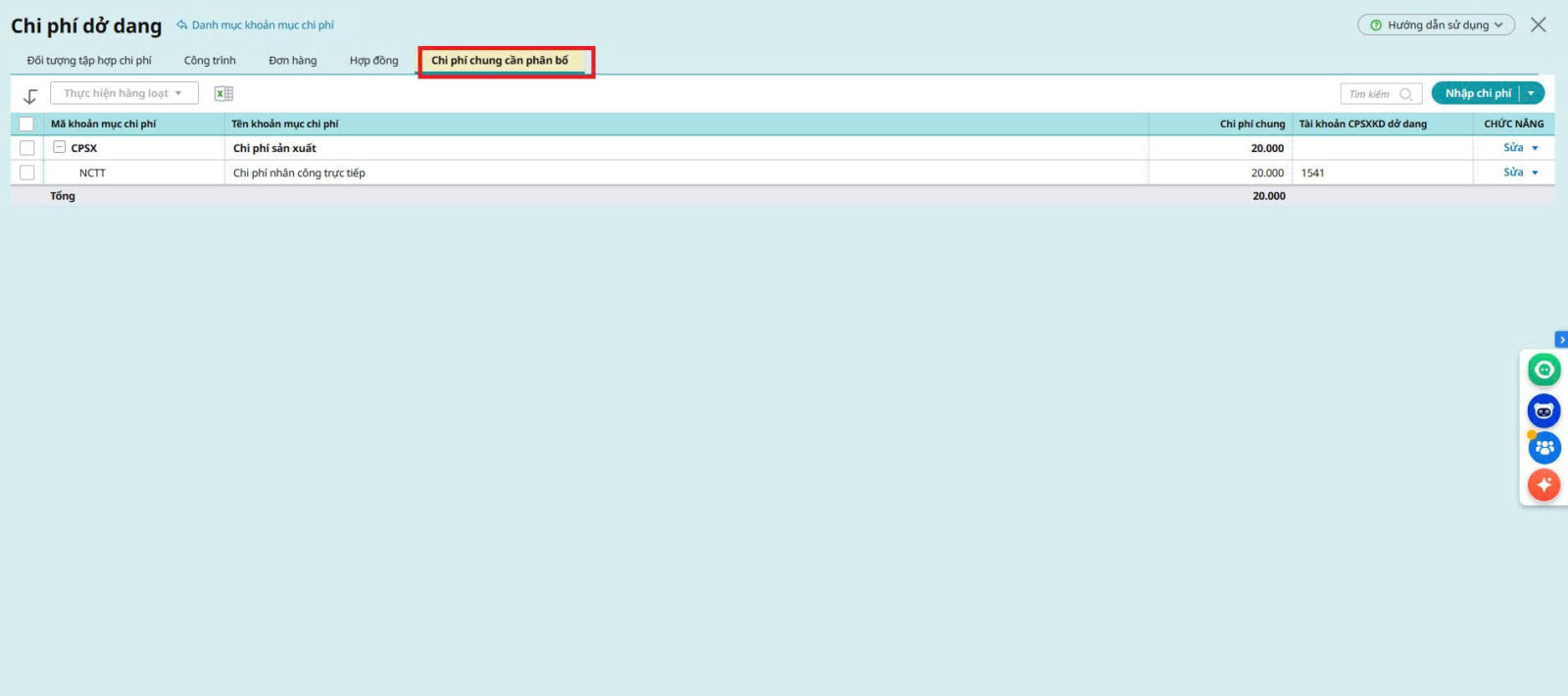Click the Nhập chi phí button

click(1477, 93)
